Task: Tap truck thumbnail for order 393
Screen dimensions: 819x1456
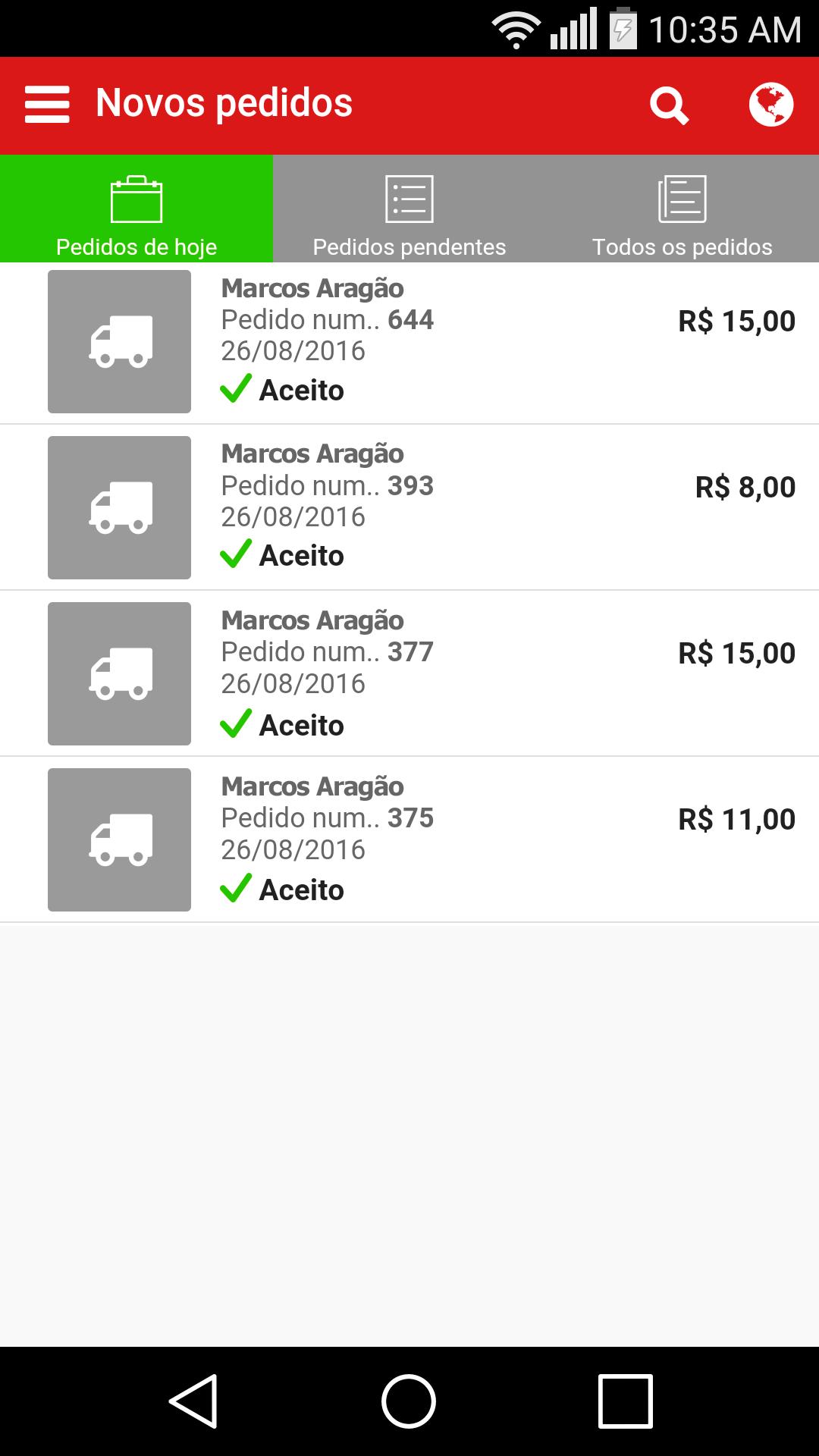Action: pos(119,507)
